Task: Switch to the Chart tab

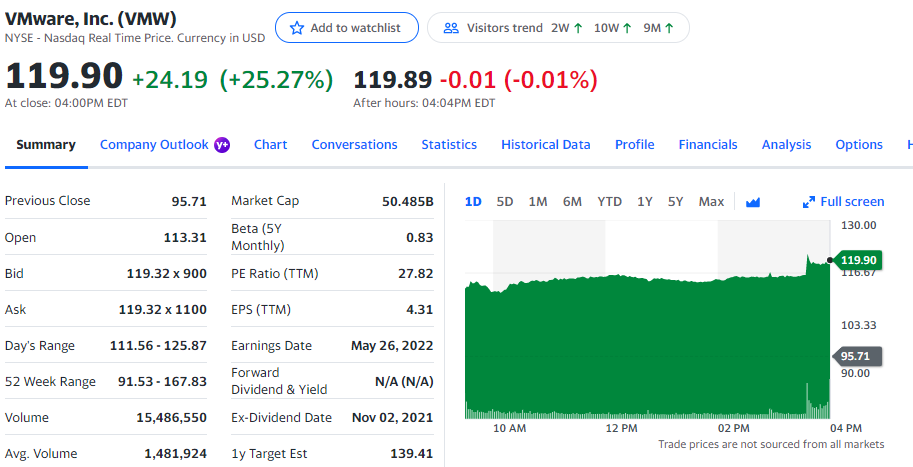Action: tap(270, 145)
